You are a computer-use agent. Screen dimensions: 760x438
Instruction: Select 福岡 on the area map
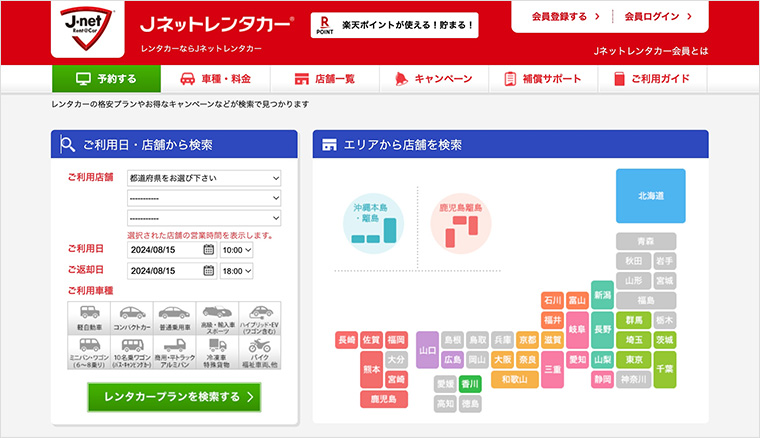coord(396,340)
